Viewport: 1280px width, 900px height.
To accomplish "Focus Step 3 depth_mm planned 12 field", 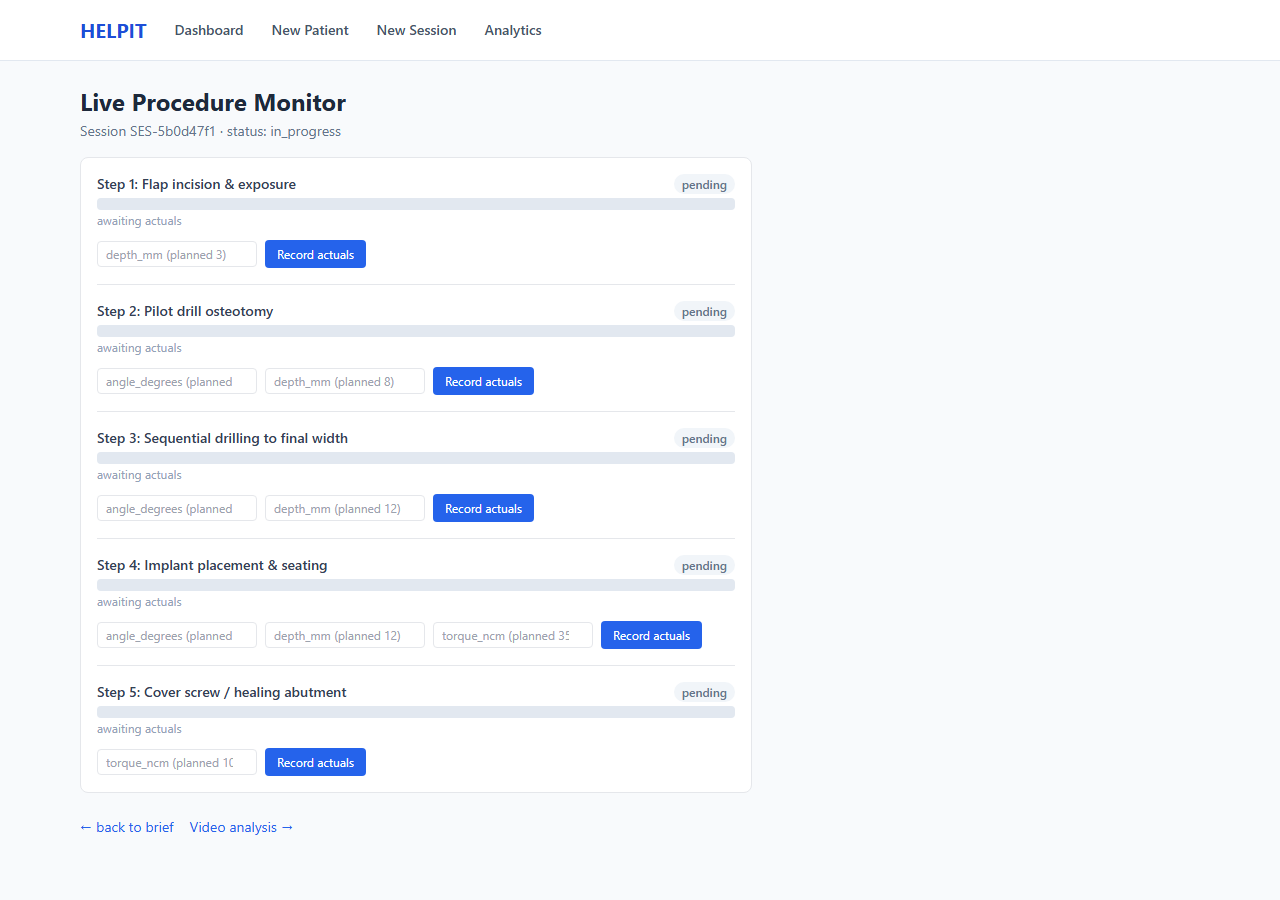I will (x=345, y=508).
